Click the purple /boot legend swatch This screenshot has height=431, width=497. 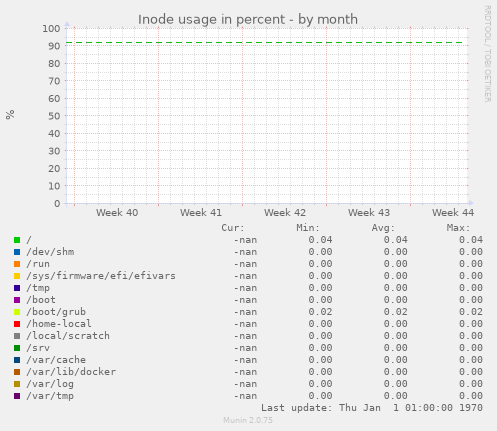click(x=17, y=300)
